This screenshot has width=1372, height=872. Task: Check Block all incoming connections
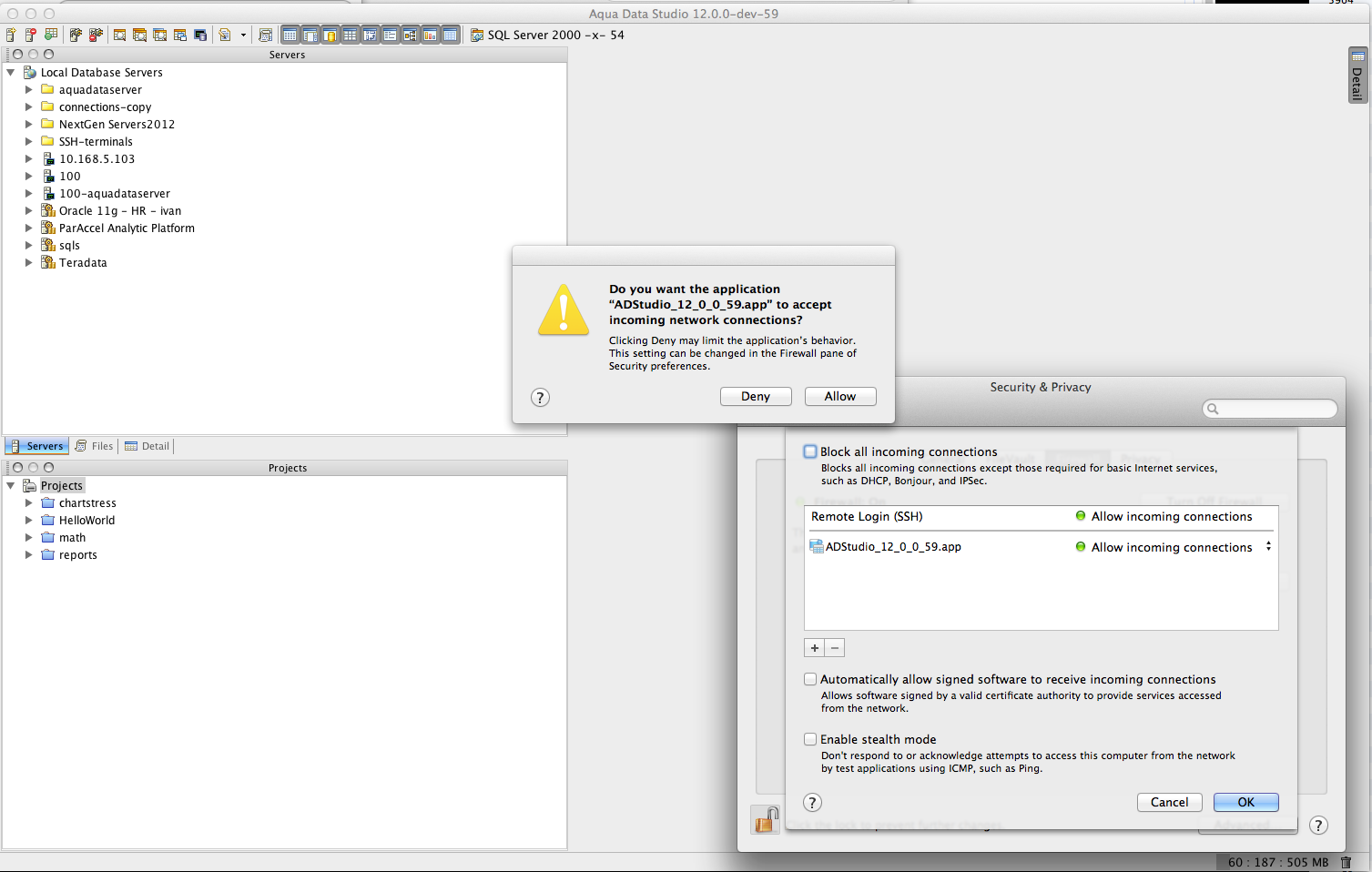click(x=810, y=451)
